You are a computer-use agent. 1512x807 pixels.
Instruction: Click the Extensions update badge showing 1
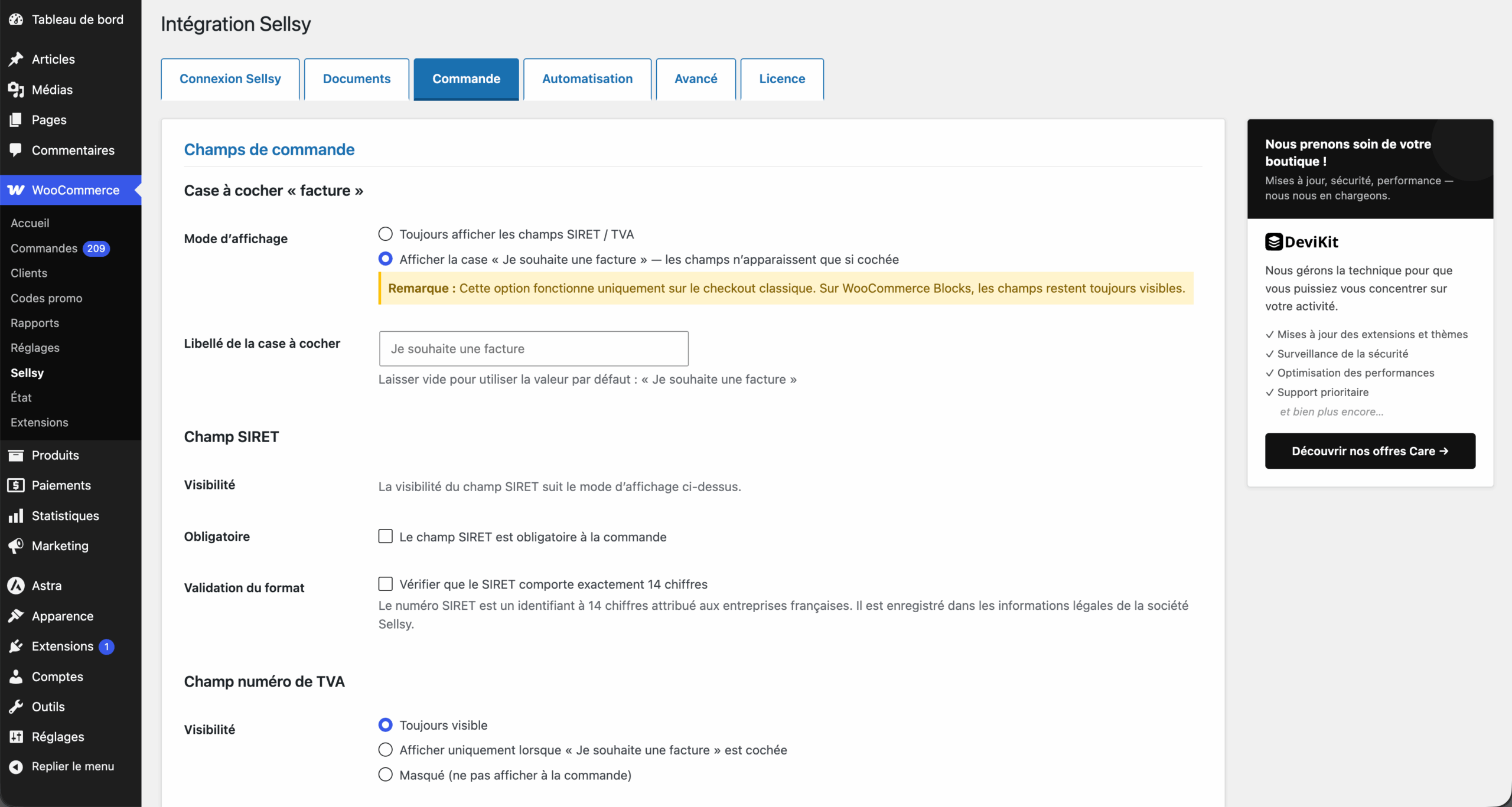coord(107,647)
